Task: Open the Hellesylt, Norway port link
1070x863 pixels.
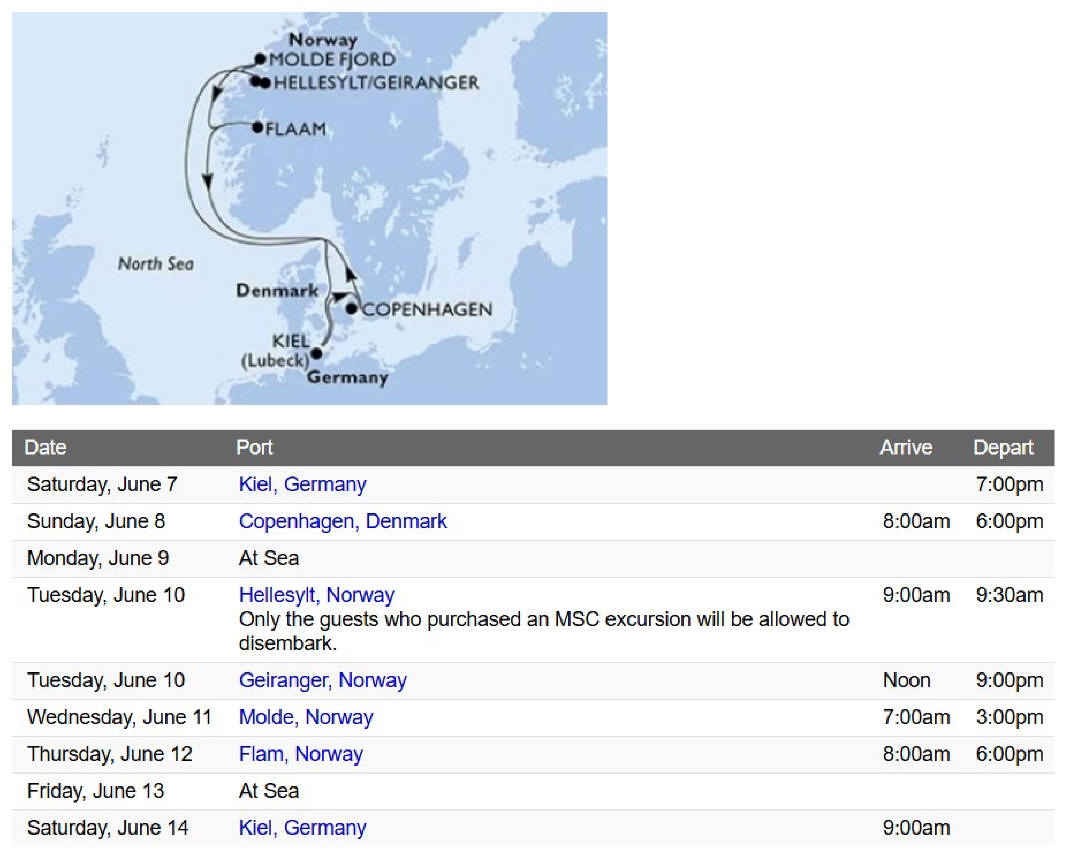Action: point(316,595)
